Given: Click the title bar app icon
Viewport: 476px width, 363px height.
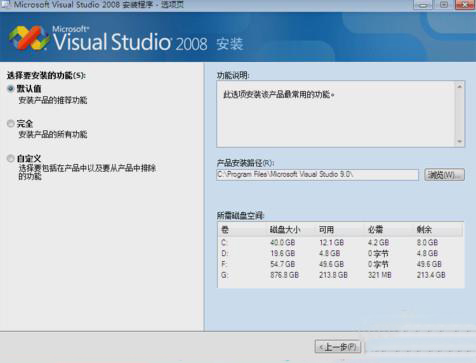Looking at the screenshot, I should [6, 5].
